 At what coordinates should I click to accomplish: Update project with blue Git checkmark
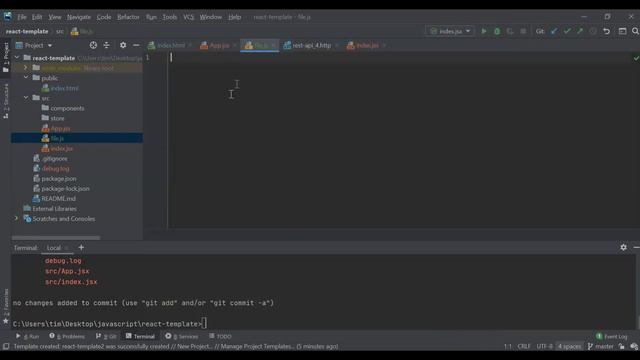point(553,31)
